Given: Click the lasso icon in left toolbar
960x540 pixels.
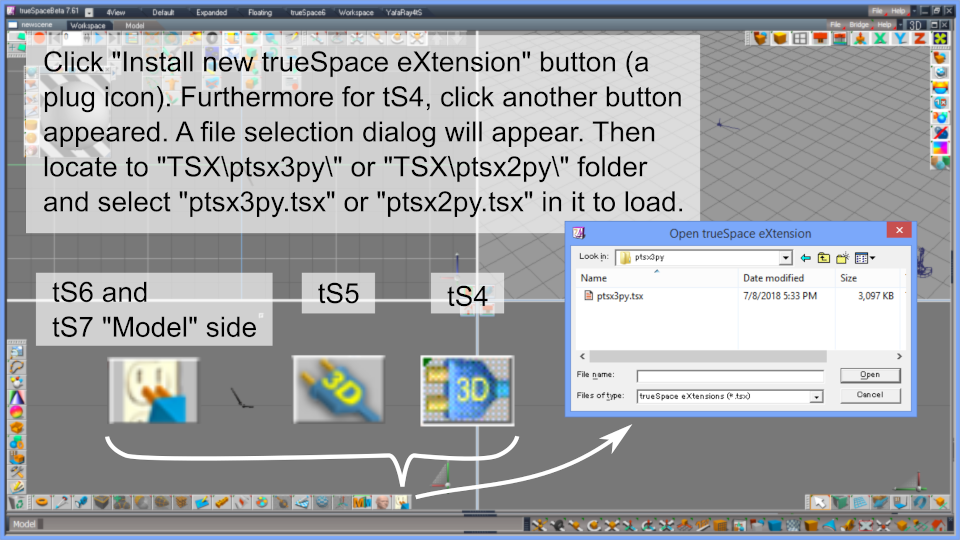Looking at the screenshot, I should point(17,367).
